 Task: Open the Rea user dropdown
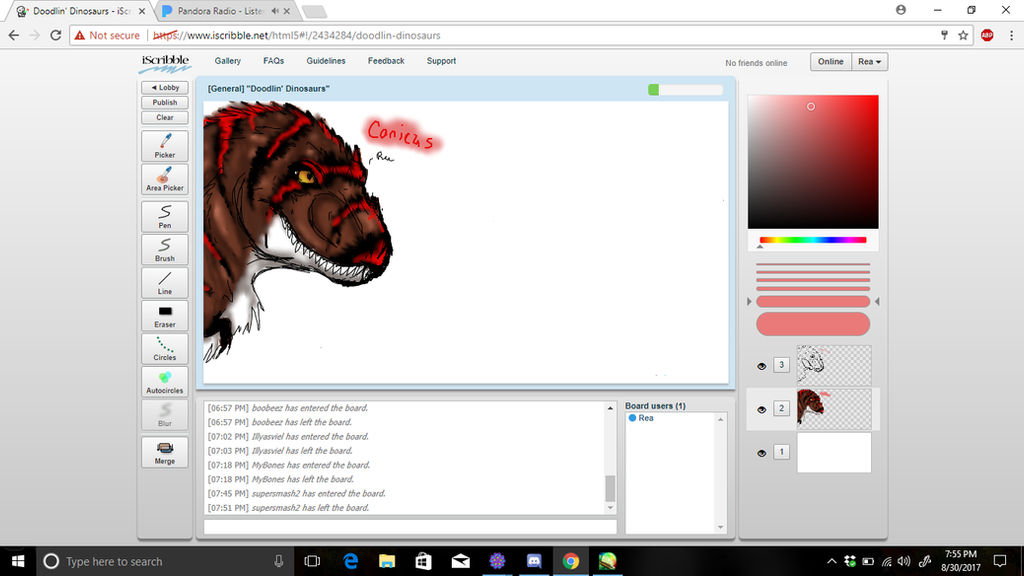[x=869, y=61]
